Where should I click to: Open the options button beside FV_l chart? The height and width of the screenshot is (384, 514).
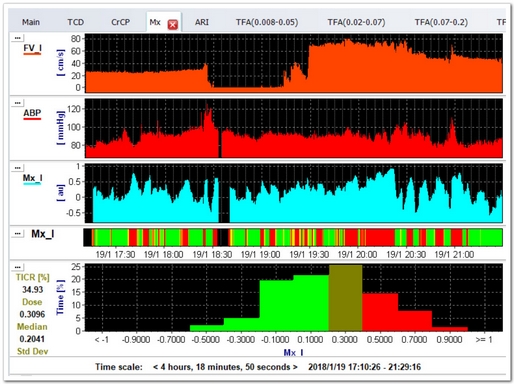(x=17, y=38)
